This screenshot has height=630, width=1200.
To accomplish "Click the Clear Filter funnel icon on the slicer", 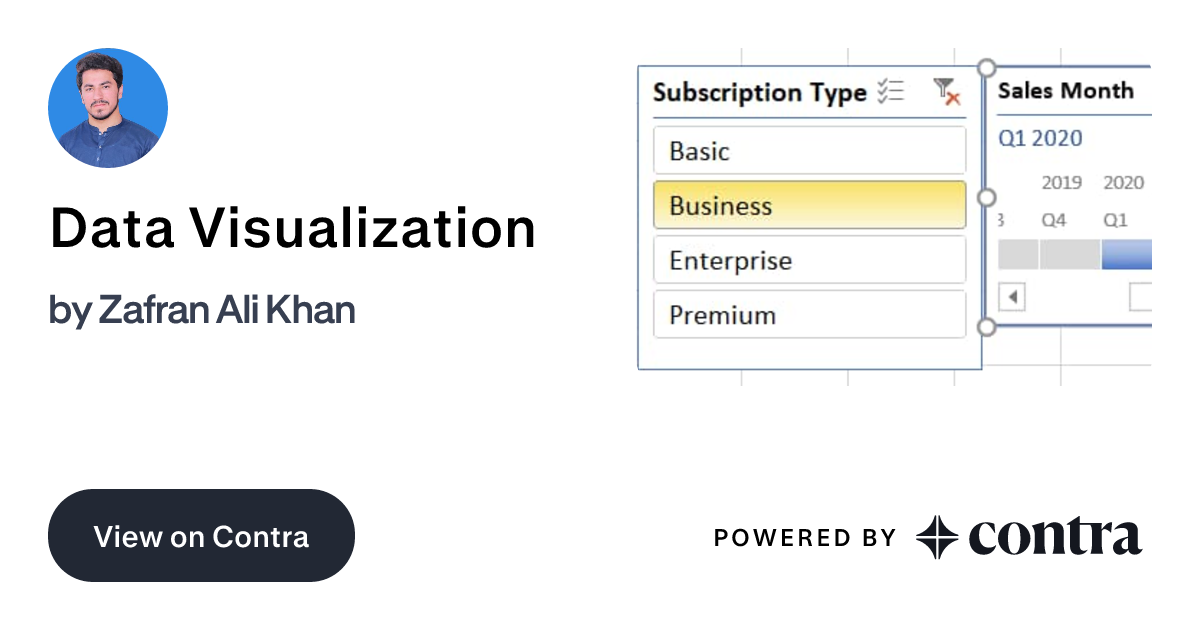I will (945, 92).
